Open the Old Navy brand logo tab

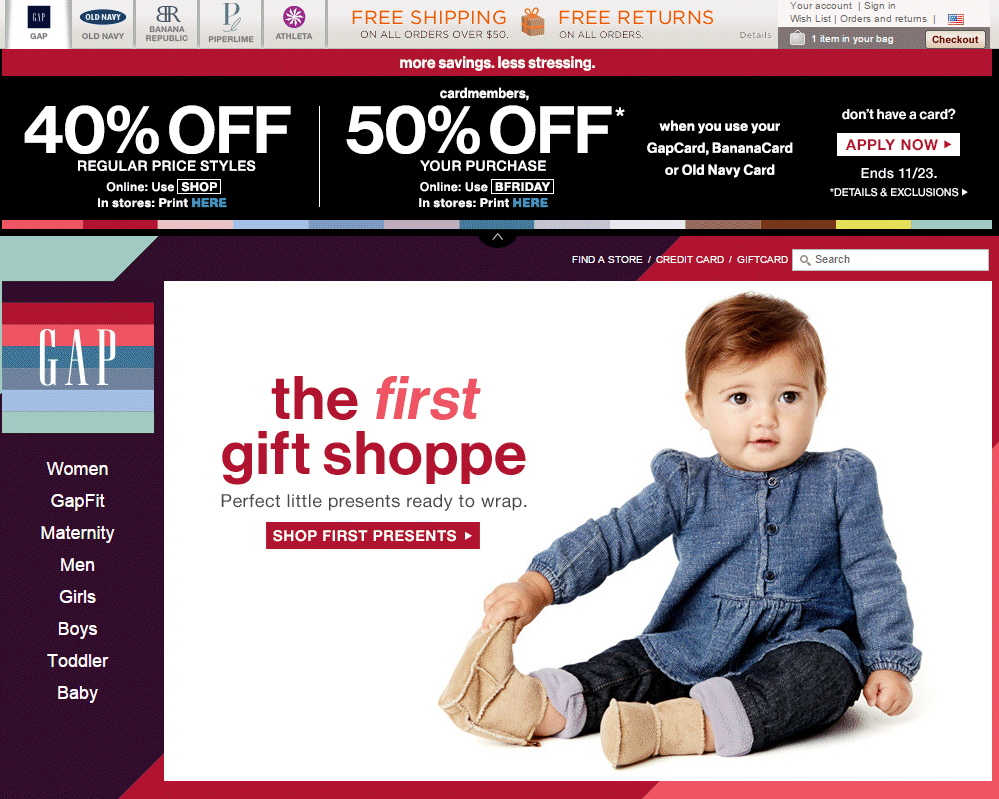click(103, 24)
